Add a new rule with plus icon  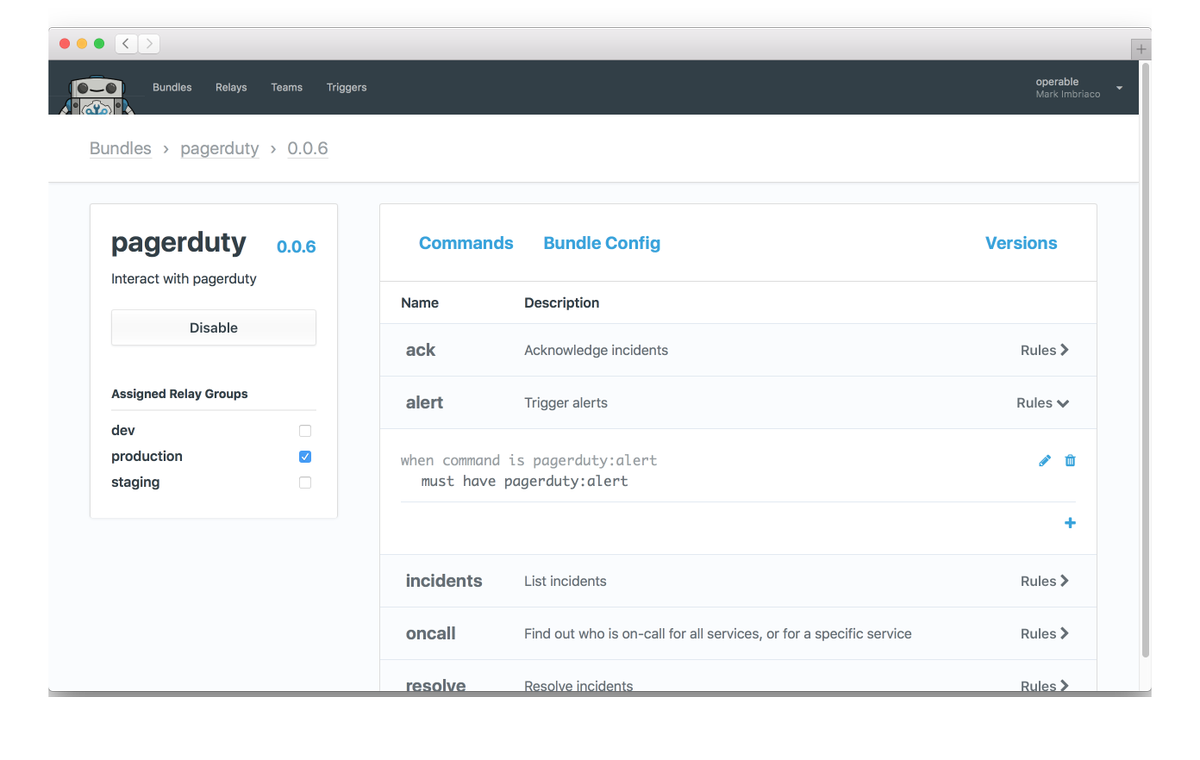point(1070,523)
